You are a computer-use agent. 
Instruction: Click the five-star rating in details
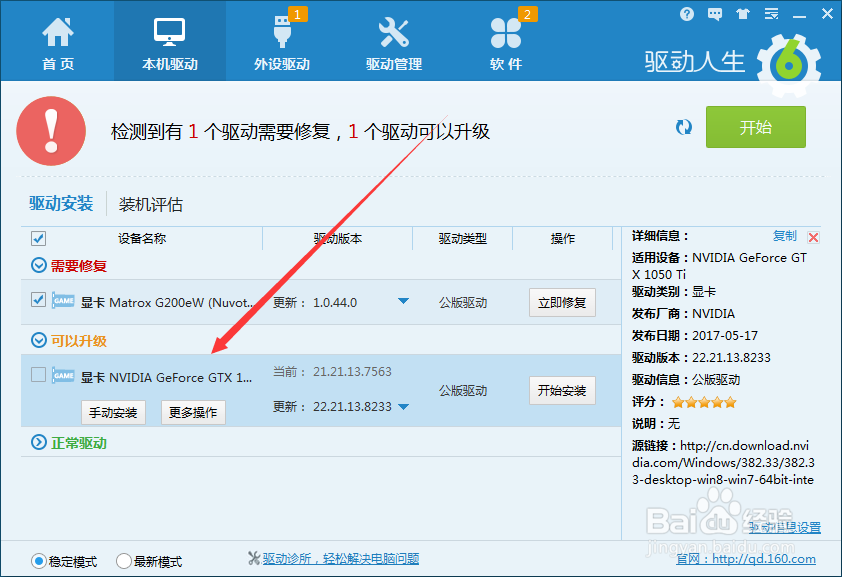coord(704,402)
